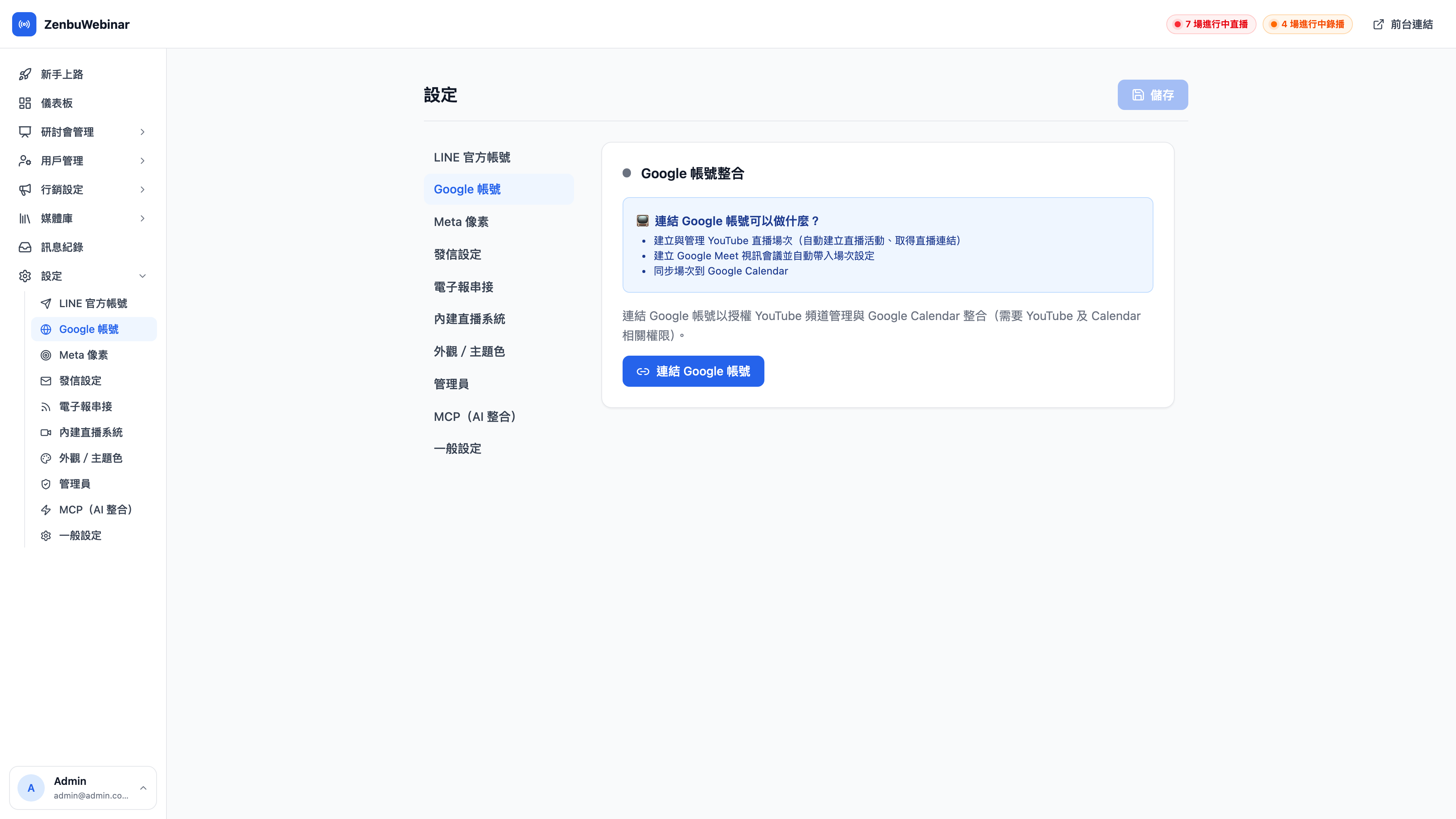Select 發信設定 settings tab
The height and width of the screenshot is (819, 1456).
point(499,254)
